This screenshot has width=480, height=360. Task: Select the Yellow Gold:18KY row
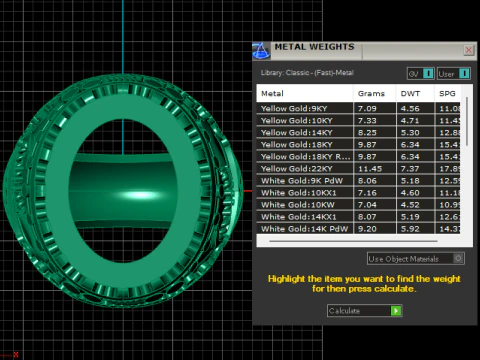coord(358,144)
